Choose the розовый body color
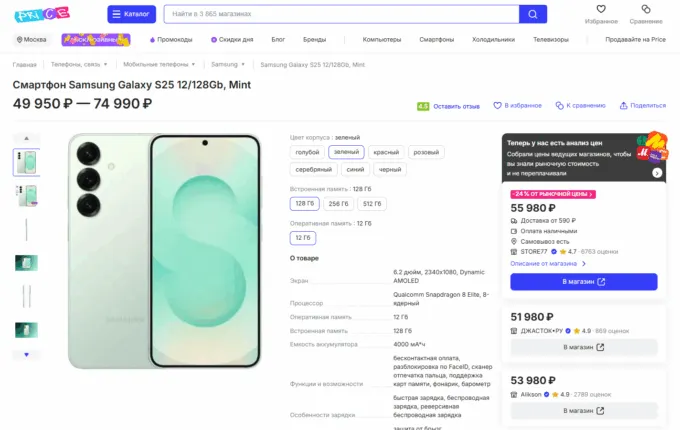Viewport: 680px width, 430px height. [426, 152]
